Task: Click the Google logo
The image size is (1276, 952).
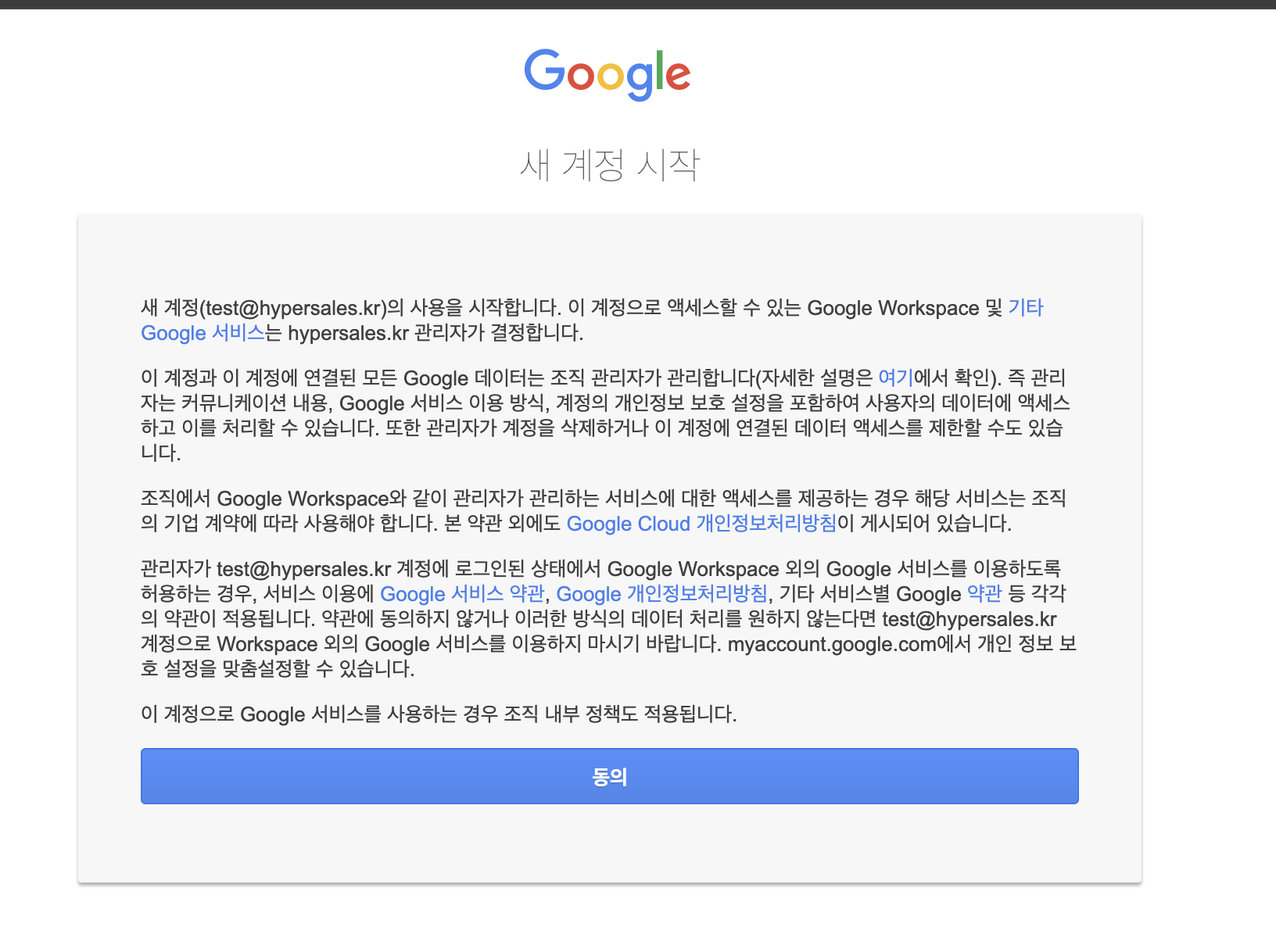Action: [608, 74]
